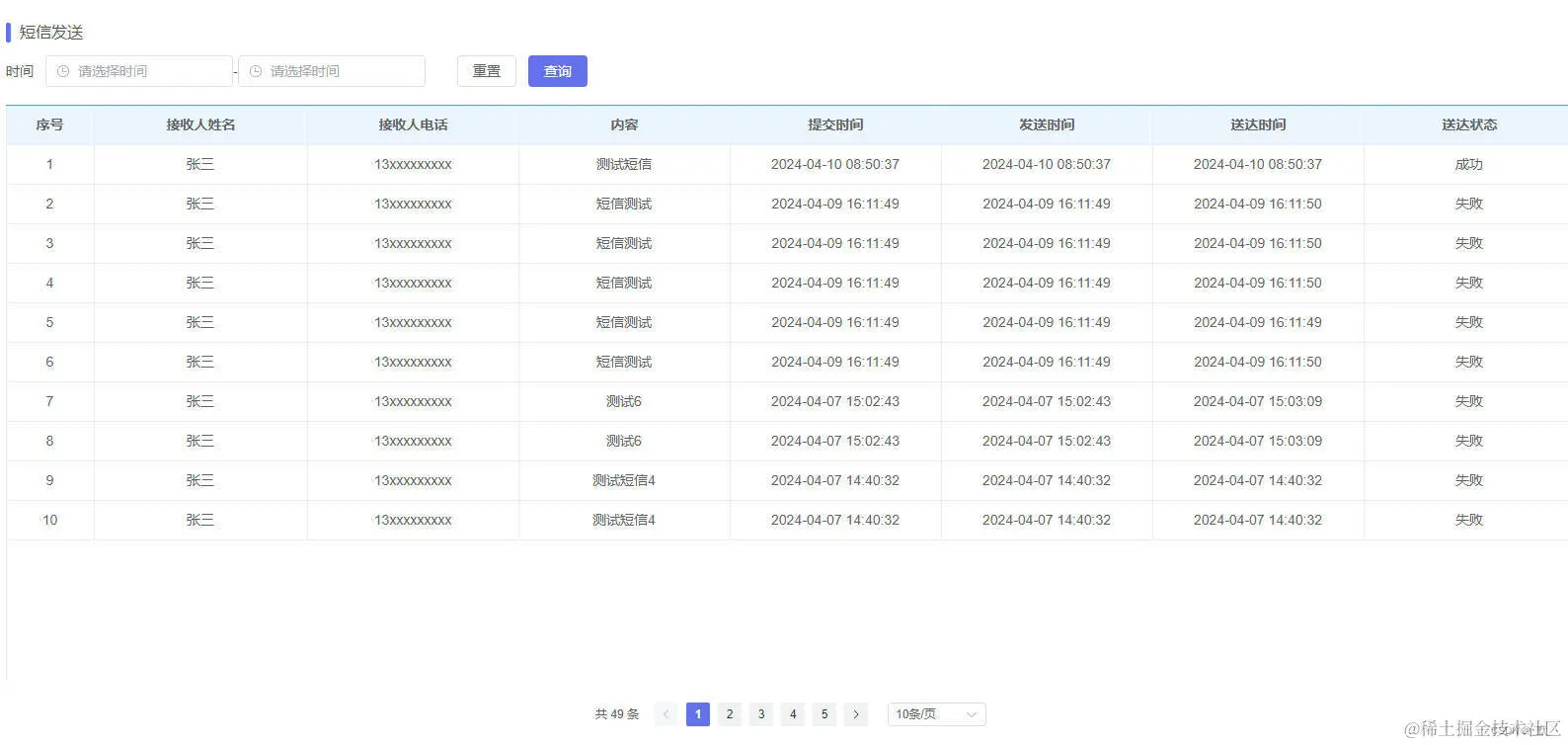The width and height of the screenshot is (1568, 745).
Task: Click 张三 name in row 1
Action: point(200,164)
